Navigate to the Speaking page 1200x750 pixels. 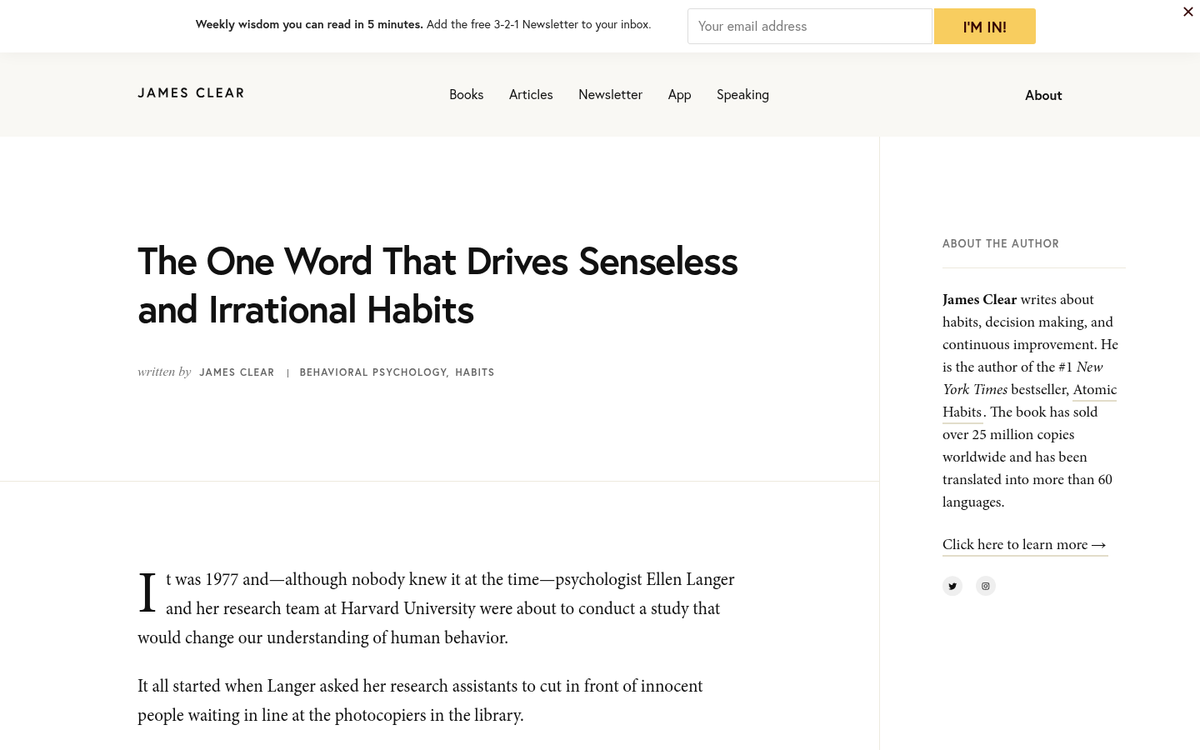pyautogui.click(x=742, y=95)
